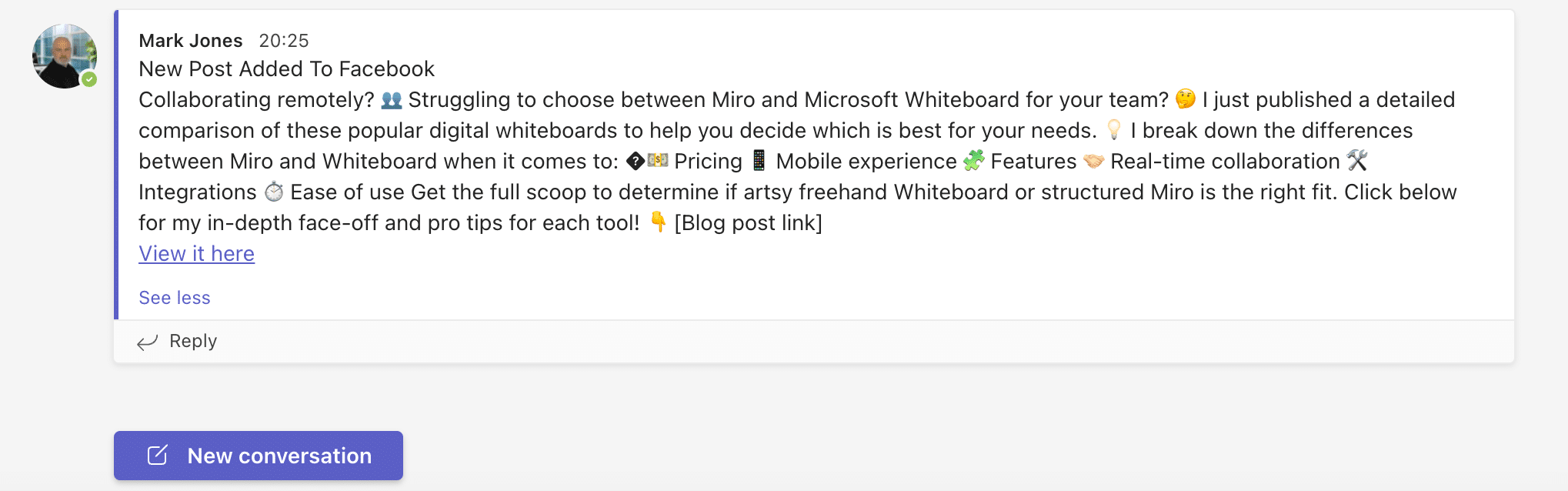
Task: Click the reply arrow icon
Action: (x=148, y=341)
